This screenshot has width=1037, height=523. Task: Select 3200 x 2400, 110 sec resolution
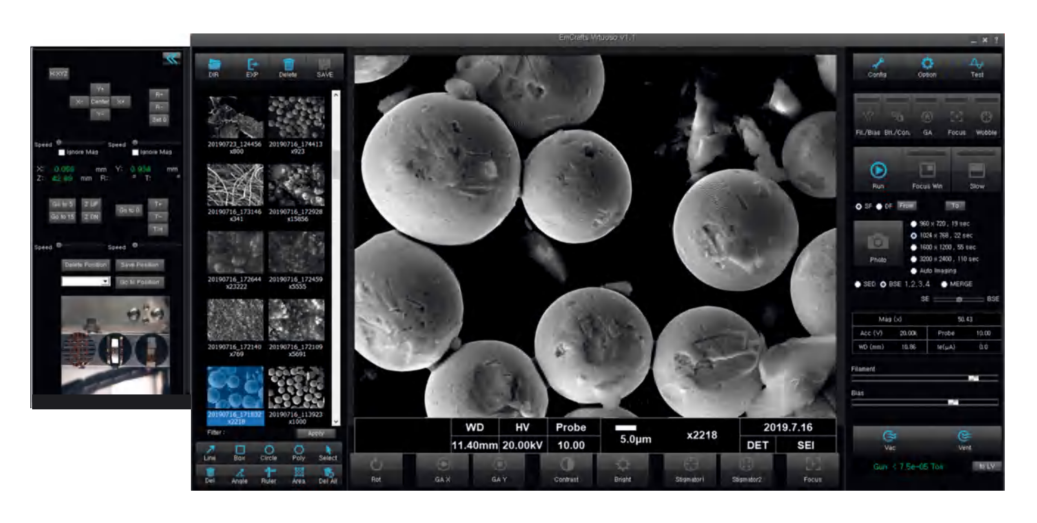[x=914, y=259]
